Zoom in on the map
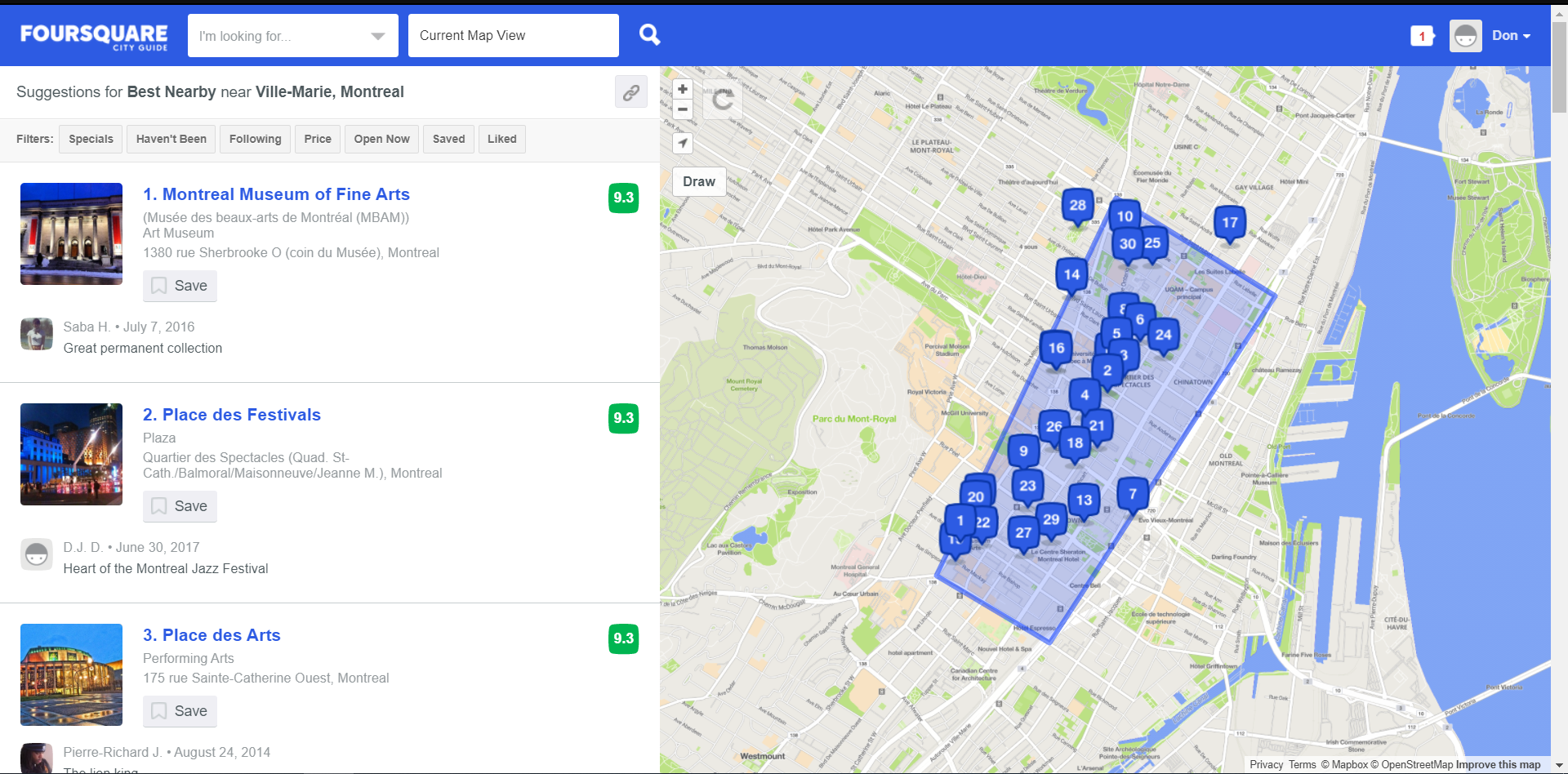This screenshot has width=1568, height=774. click(x=683, y=89)
